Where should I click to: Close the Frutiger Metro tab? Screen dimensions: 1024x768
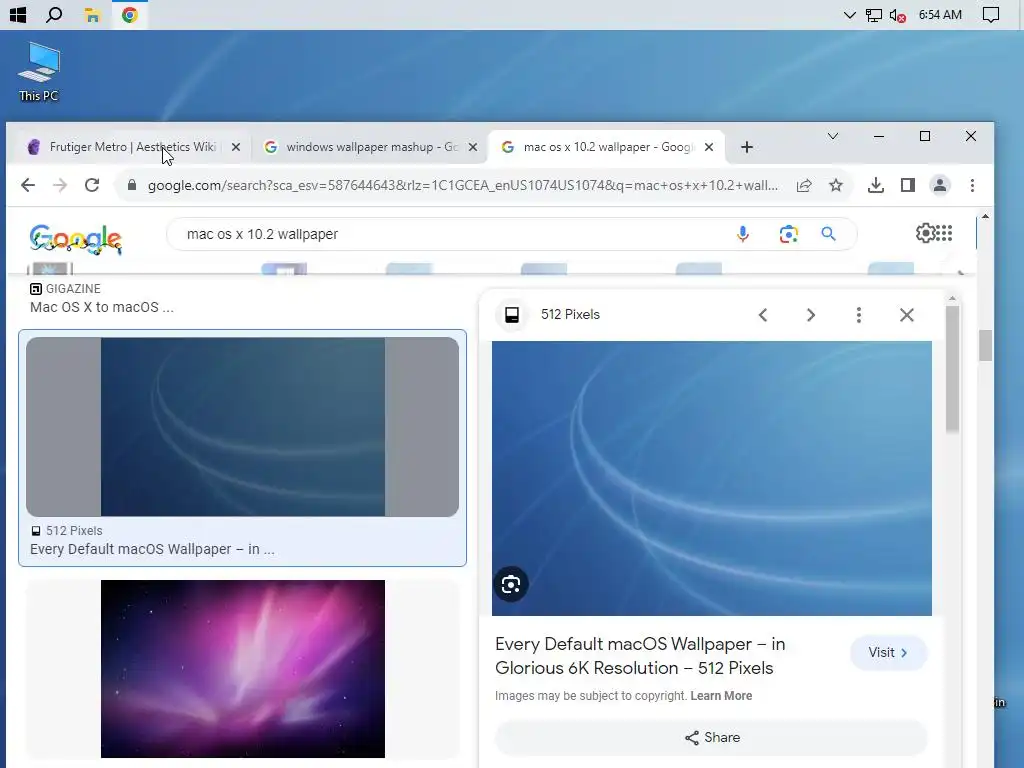click(236, 147)
